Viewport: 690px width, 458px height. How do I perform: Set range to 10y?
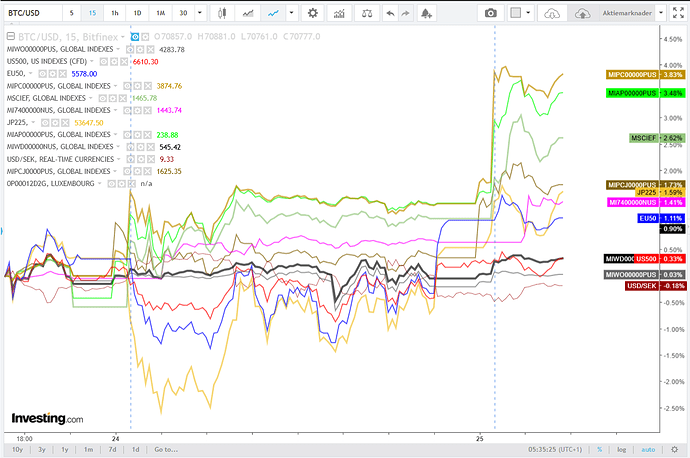(17, 449)
